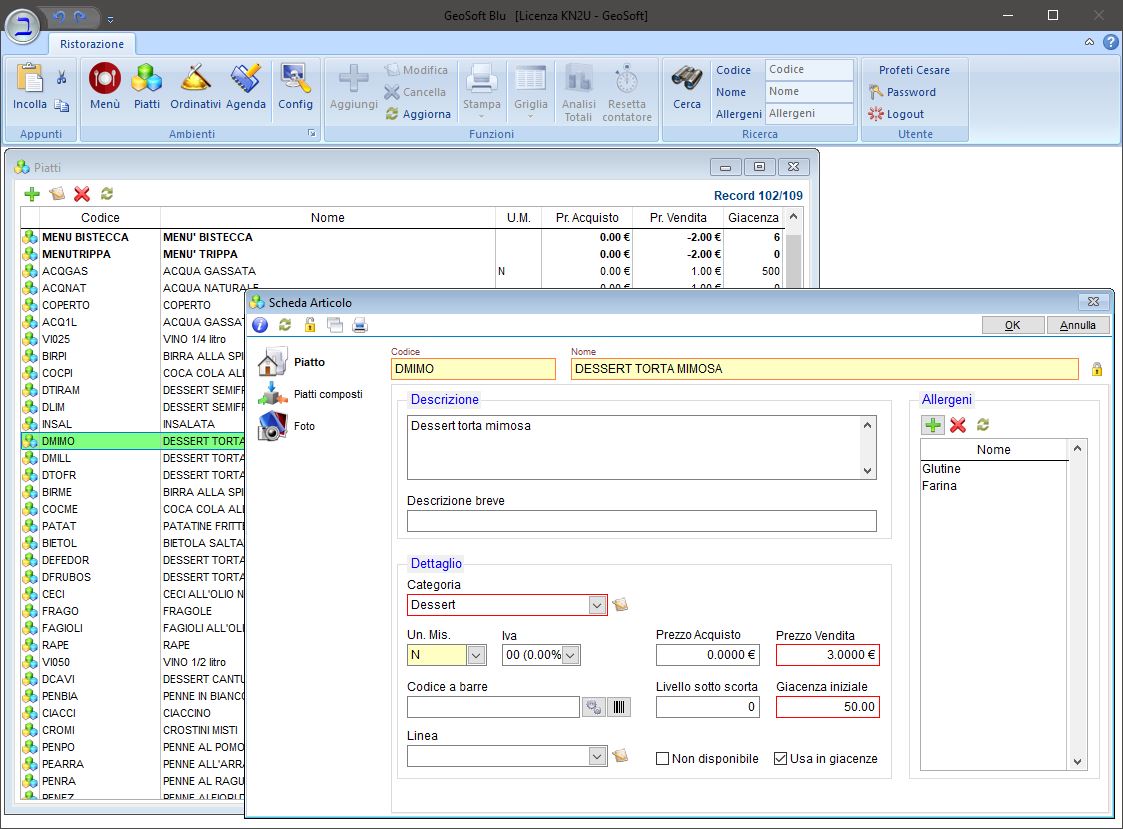Delete selected allergen with red X
Screen dimensions: 1123x829
(958, 425)
